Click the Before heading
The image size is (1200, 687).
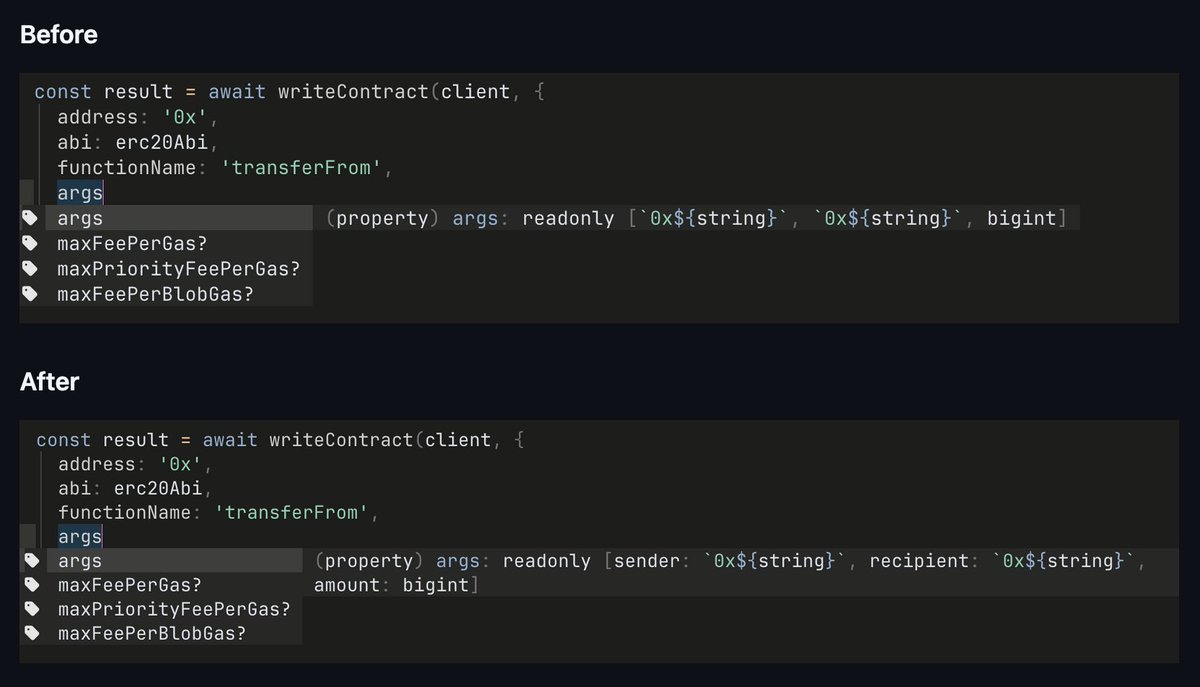click(59, 35)
